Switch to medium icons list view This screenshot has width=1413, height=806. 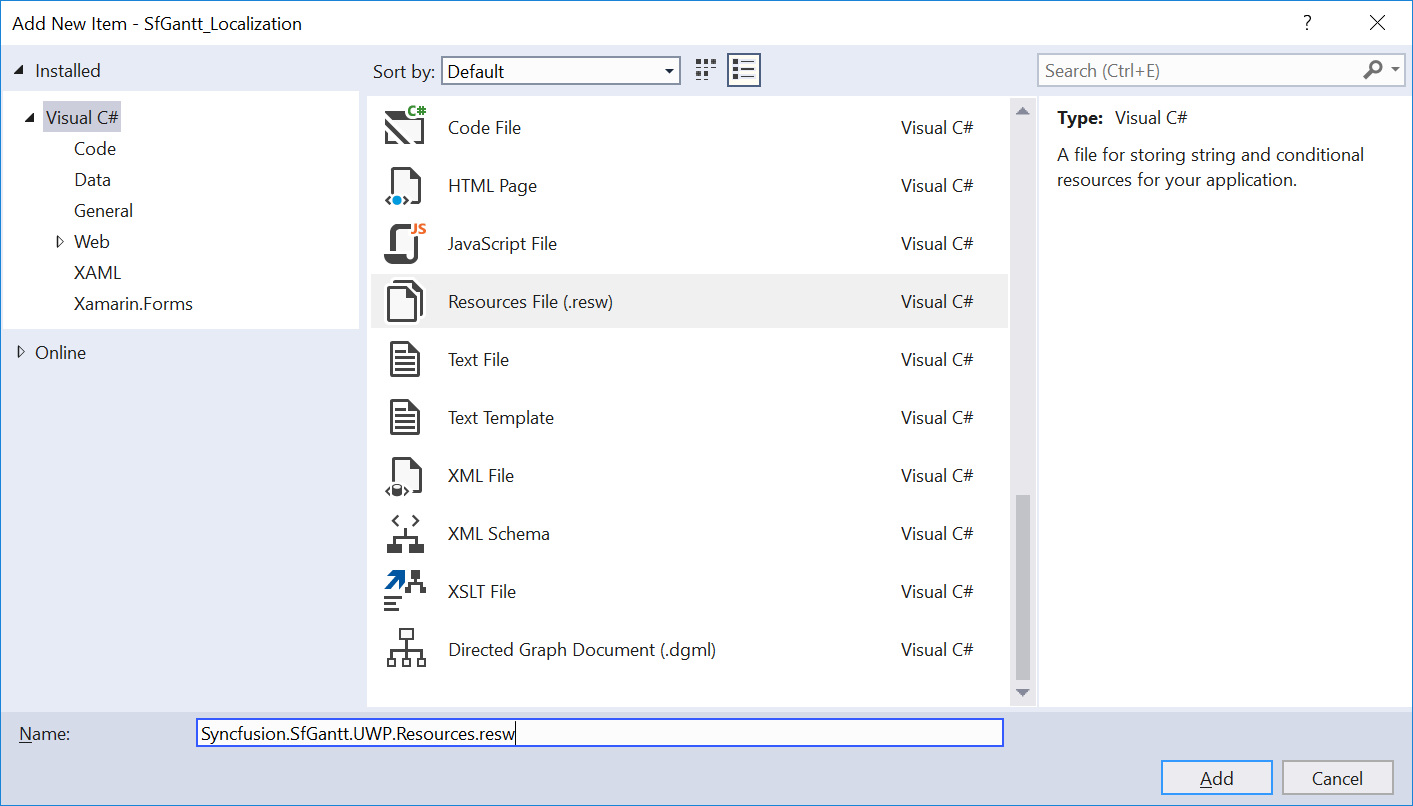(743, 70)
